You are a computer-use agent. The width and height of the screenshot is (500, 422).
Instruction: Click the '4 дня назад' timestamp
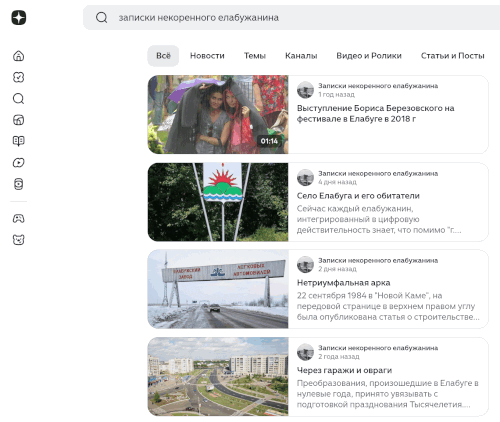337,182
